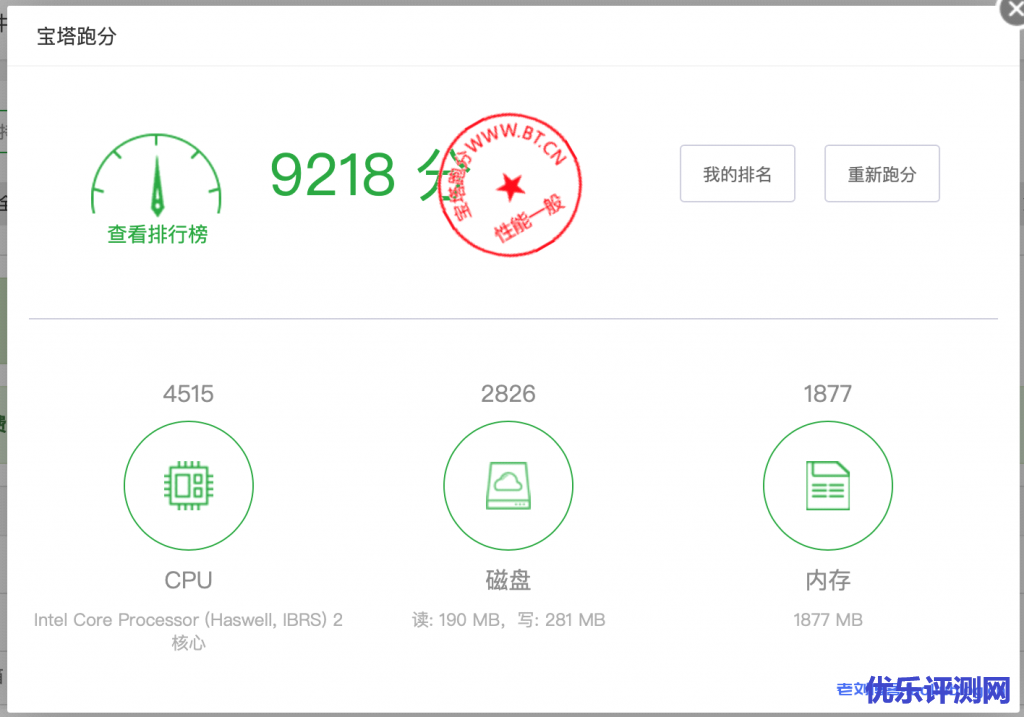Select the disk score 2826
Viewport: 1024px width, 717px height.
[508, 394]
